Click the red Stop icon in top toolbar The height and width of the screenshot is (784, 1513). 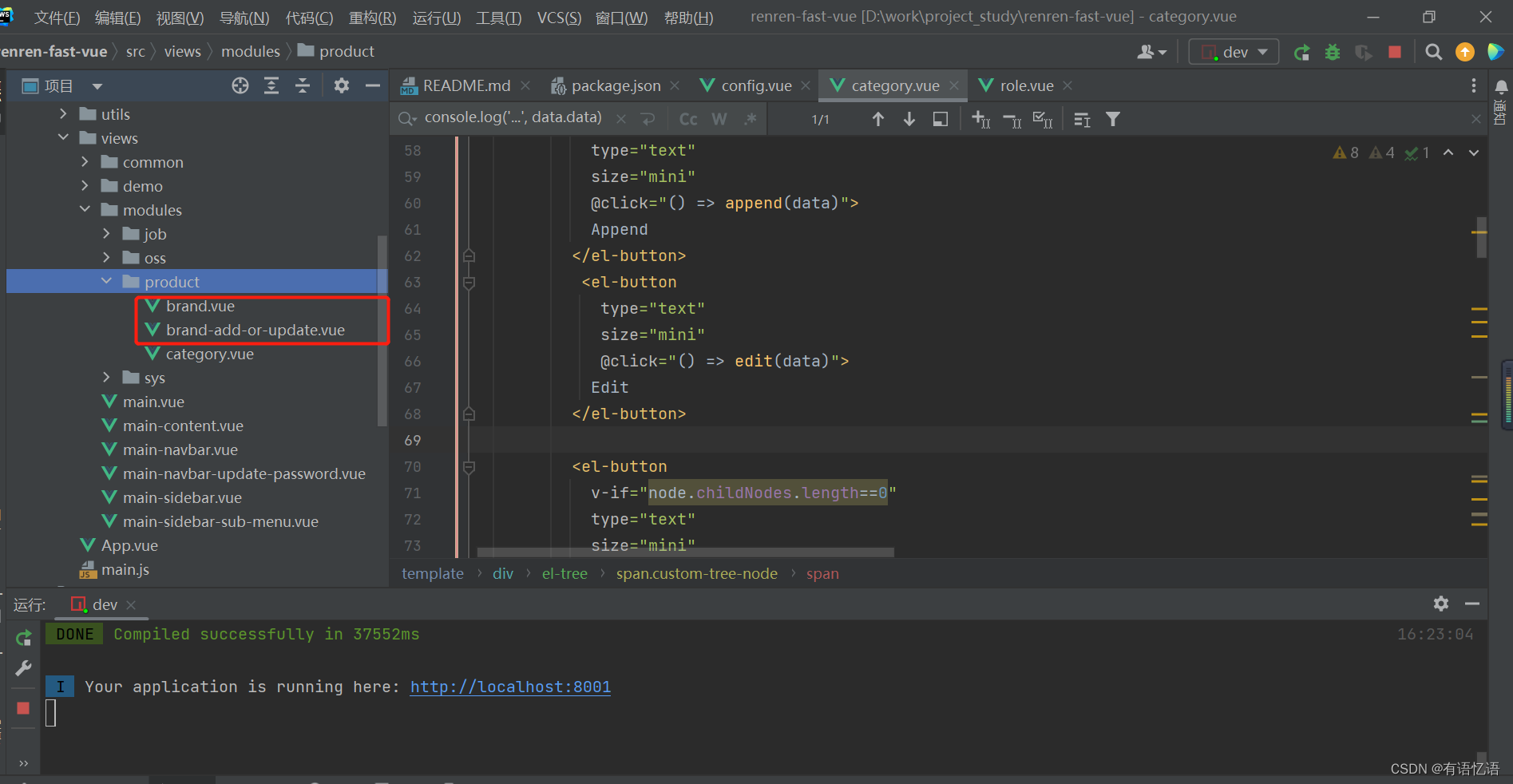pyautogui.click(x=1395, y=52)
